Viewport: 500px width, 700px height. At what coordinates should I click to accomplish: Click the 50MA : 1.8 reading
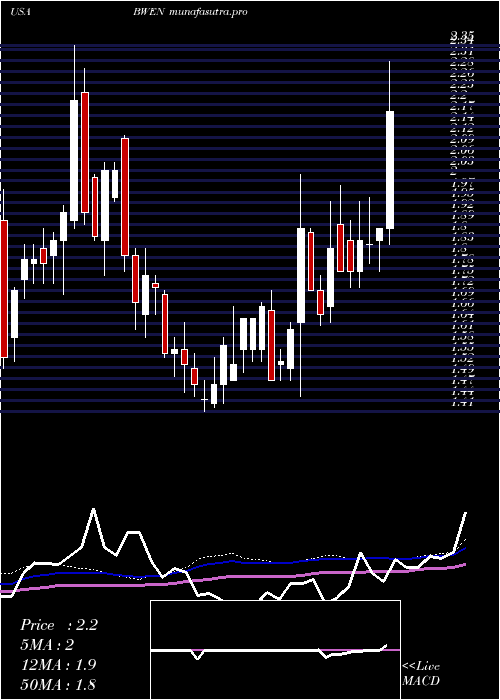pos(58,684)
